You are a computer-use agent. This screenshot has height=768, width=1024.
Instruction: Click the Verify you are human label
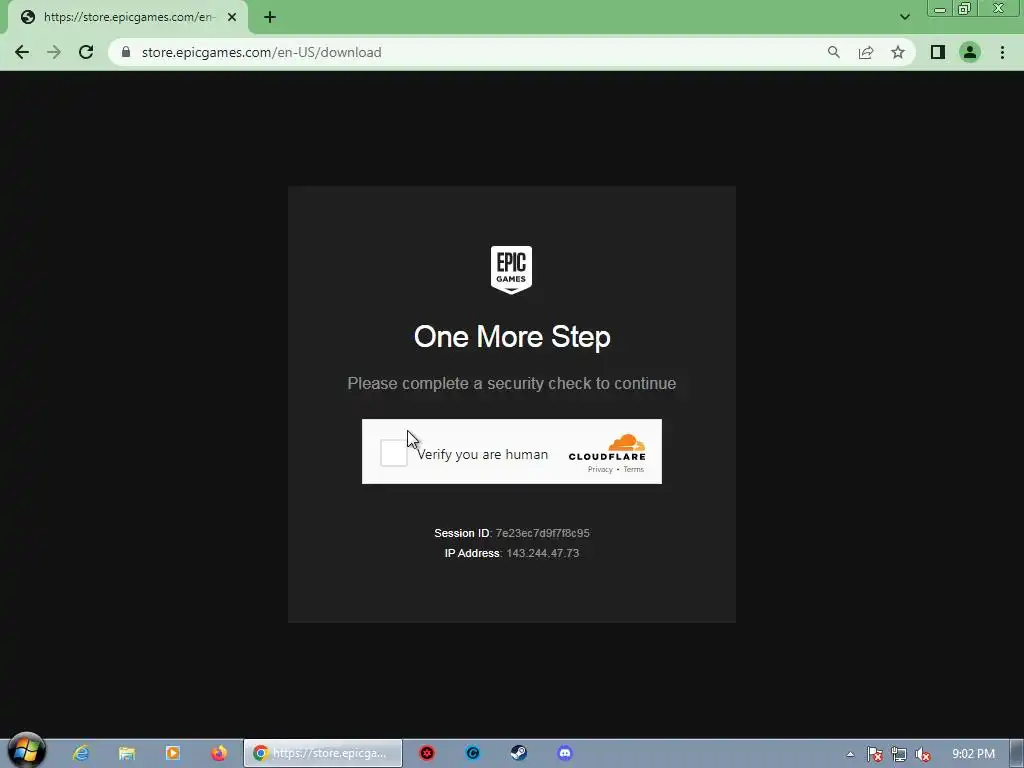pos(483,455)
